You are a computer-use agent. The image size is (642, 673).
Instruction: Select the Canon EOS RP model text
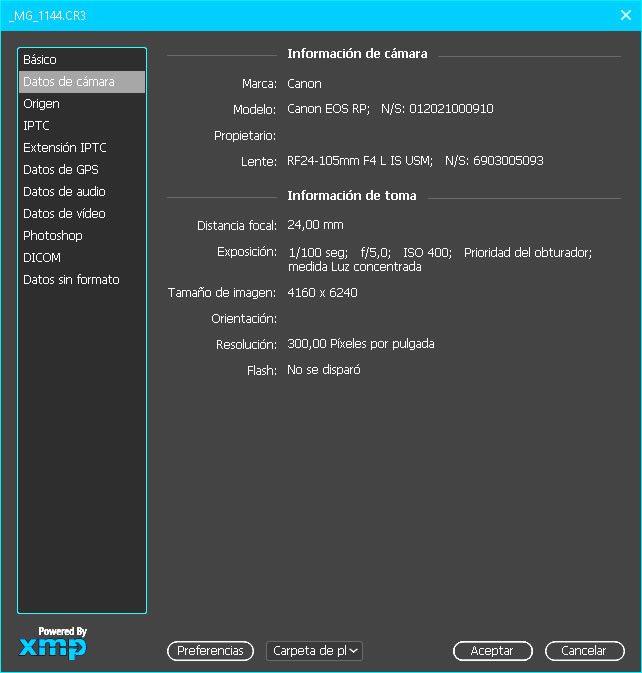click(x=328, y=109)
